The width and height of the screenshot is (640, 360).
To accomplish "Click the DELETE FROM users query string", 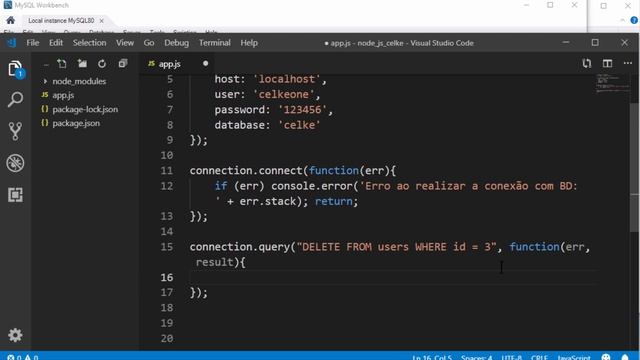I will [396, 247].
